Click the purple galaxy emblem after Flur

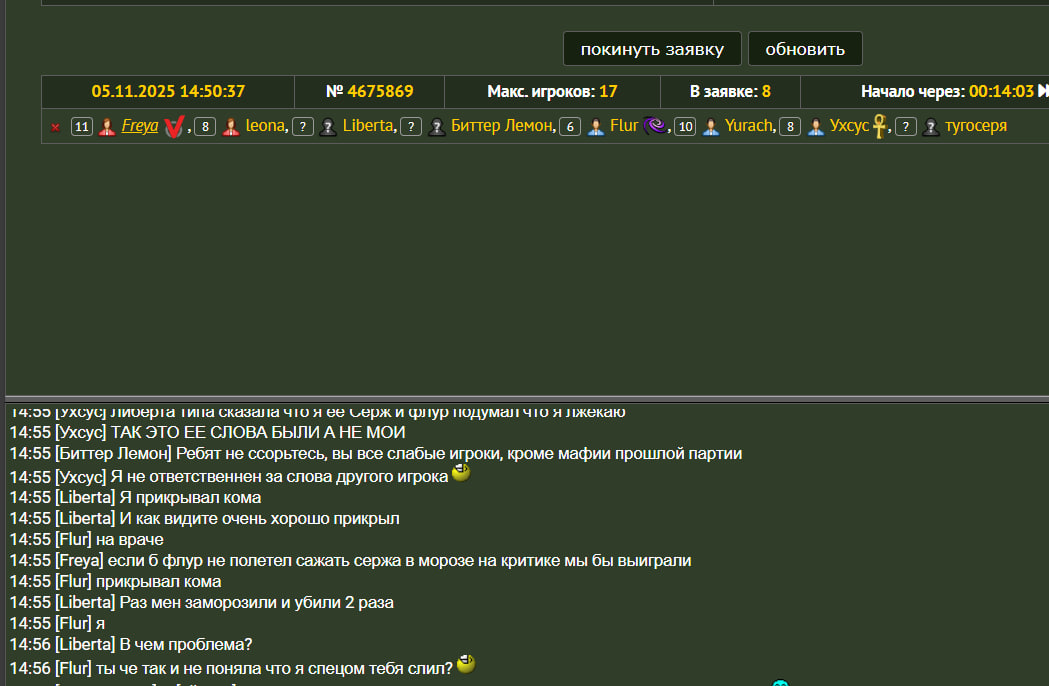654,125
